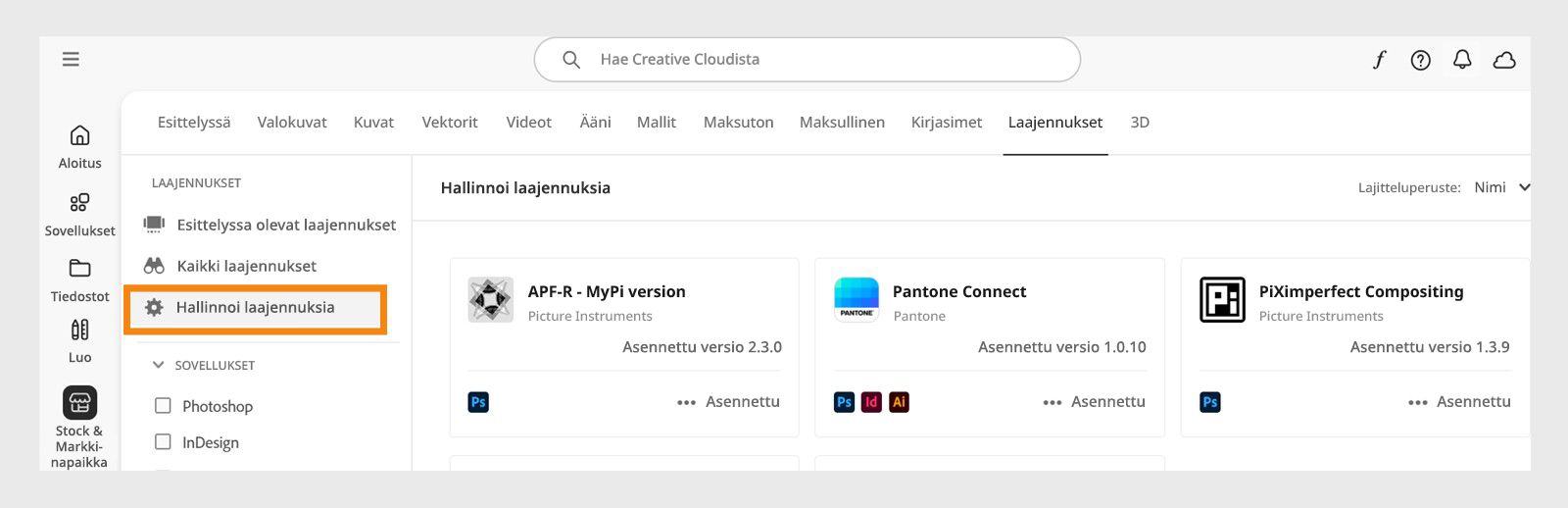Open the hamburger menu
The width and height of the screenshot is (1568, 508).
71,60
